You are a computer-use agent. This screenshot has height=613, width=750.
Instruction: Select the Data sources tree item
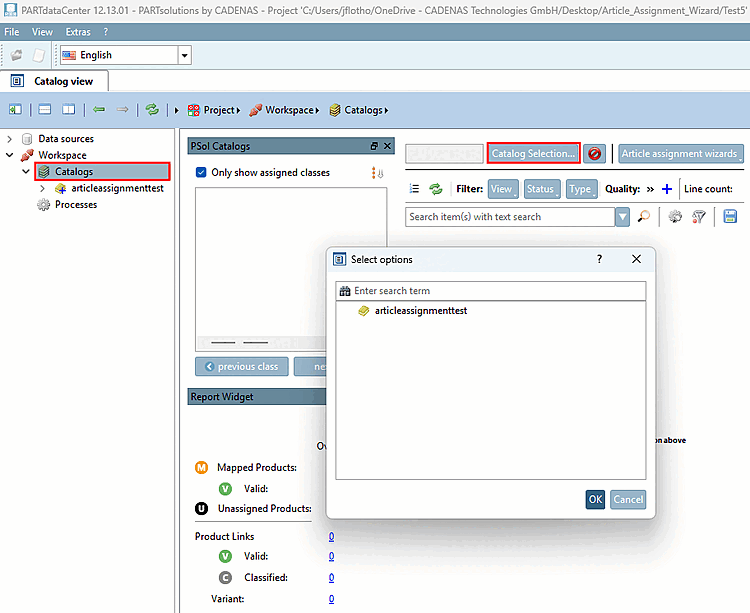(x=66, y=139)
